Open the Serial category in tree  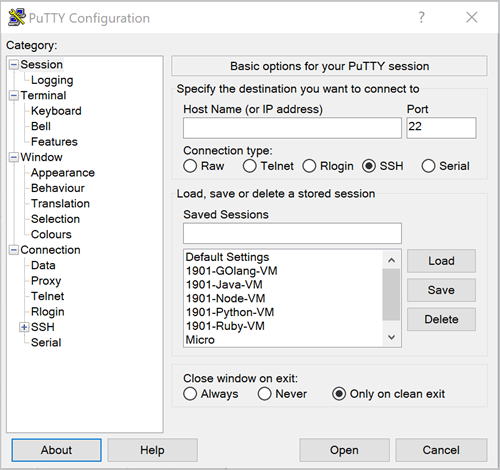pyautogui.click(x=46, y=343)
